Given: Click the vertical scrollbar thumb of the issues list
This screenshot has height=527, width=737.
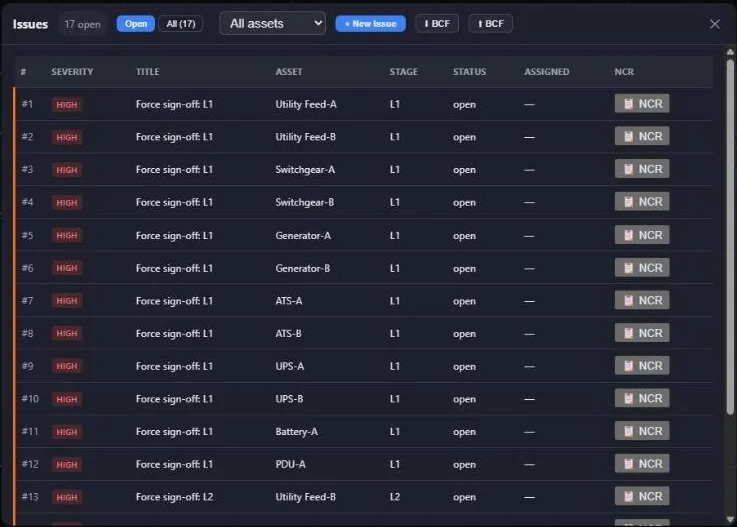Looking at the screenshot, I should 730,235.
